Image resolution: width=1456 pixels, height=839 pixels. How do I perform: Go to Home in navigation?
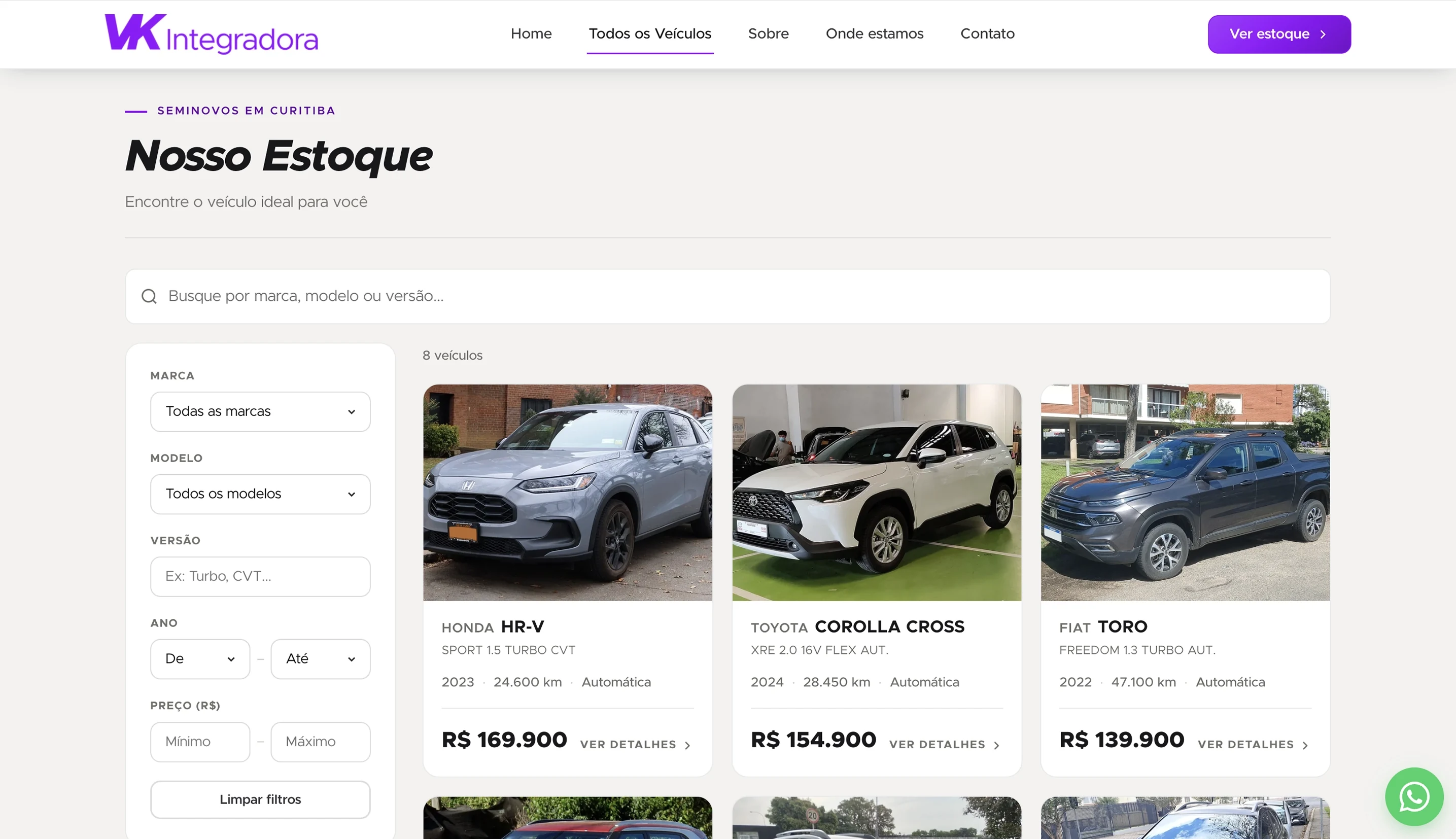531,33
